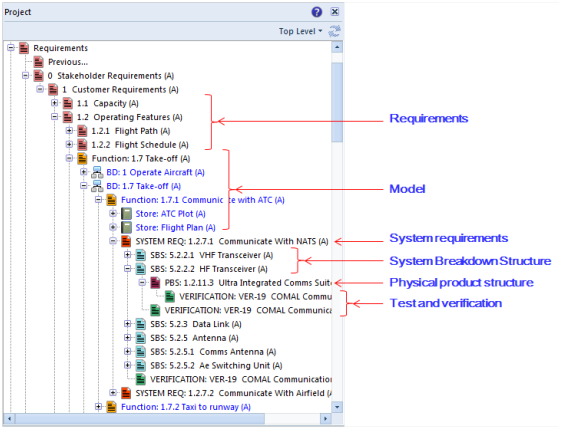
Task: Click the VERIFICATION icon under PBS 1.2.11.3
Action: (170, 297)
